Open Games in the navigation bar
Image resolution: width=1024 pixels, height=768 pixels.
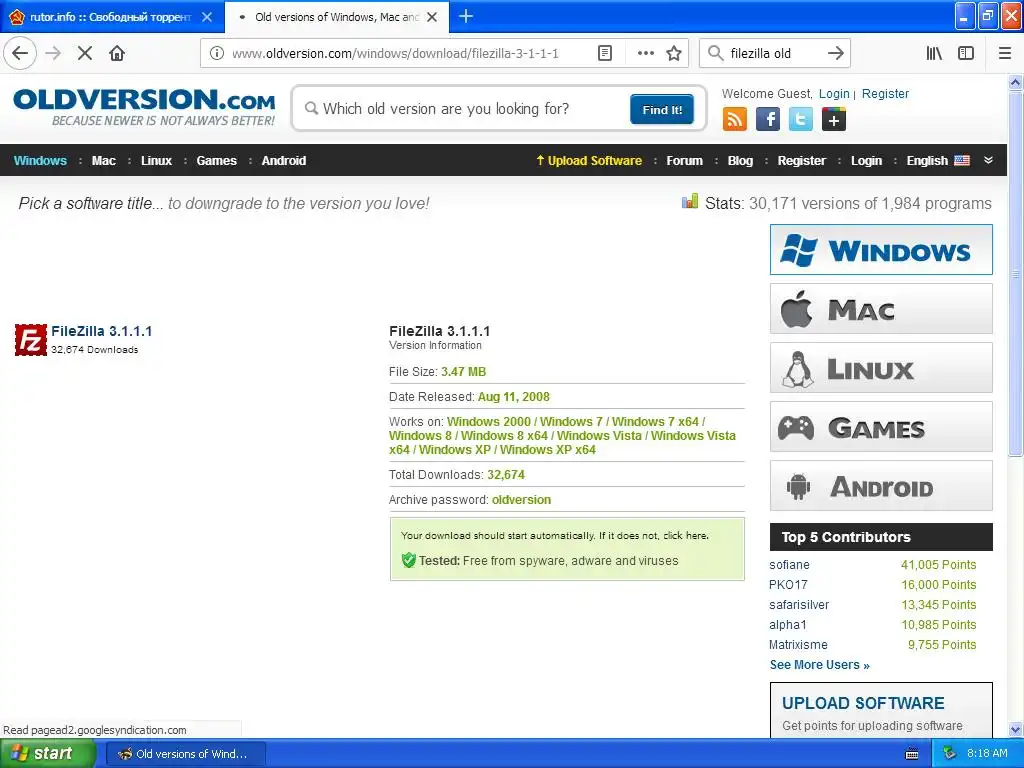pyautogui.click(x=216, y=161)
